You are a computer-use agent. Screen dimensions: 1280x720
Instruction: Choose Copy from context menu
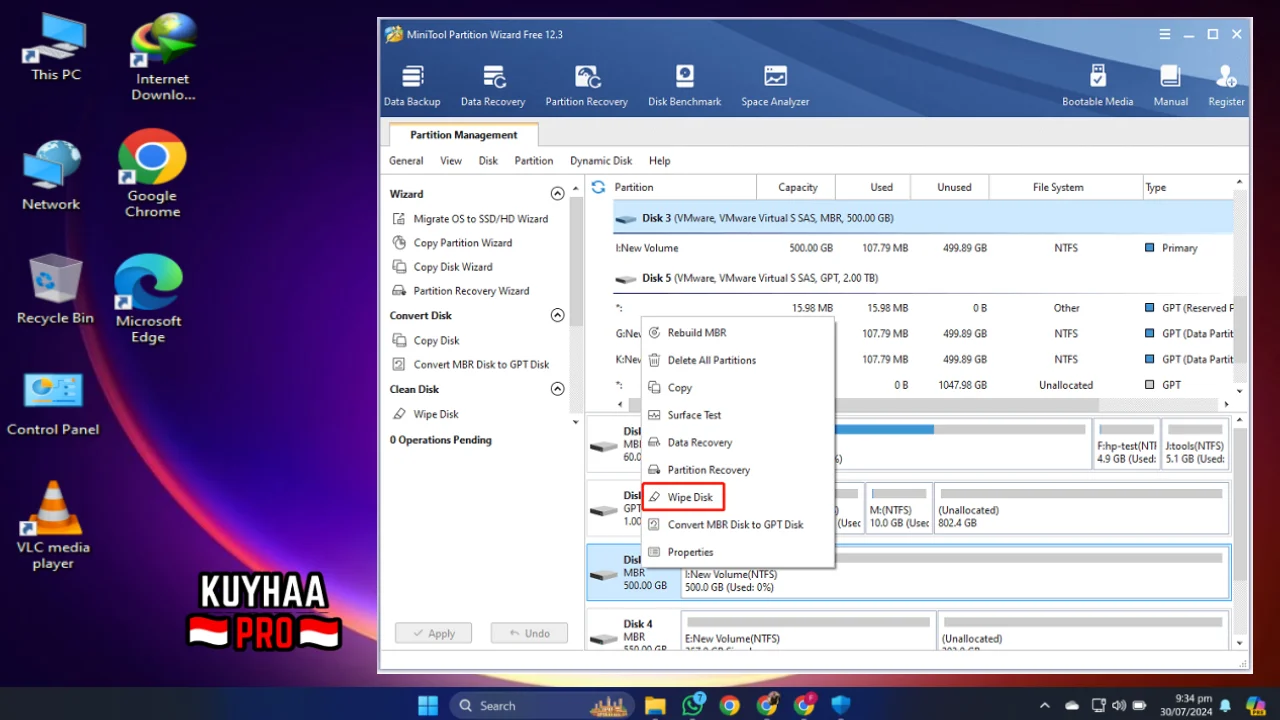tap(737, 388)
